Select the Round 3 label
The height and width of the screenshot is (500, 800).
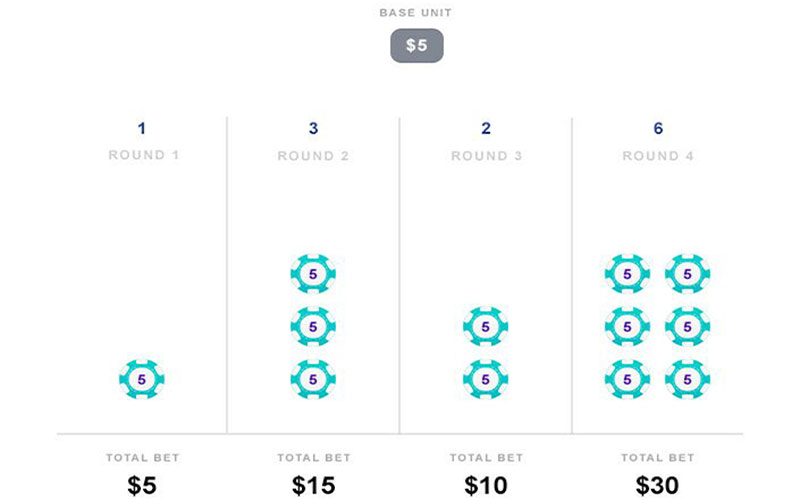pyautogui.click(x=486, y=156)
